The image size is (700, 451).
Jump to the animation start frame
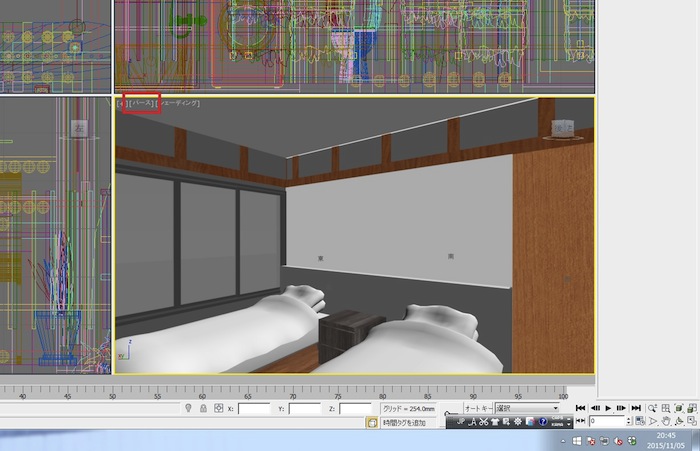[x=580, y=408]
